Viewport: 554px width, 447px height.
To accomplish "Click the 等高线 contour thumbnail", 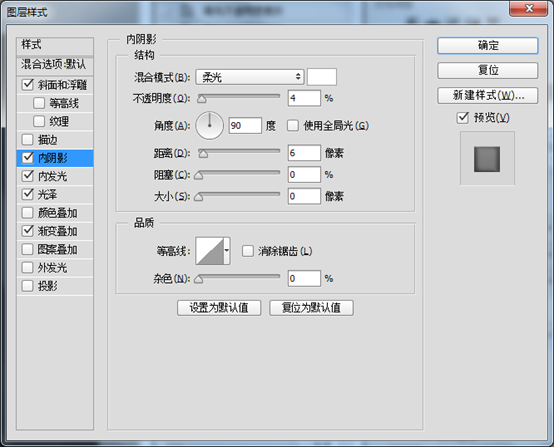I will coord(210,251).
